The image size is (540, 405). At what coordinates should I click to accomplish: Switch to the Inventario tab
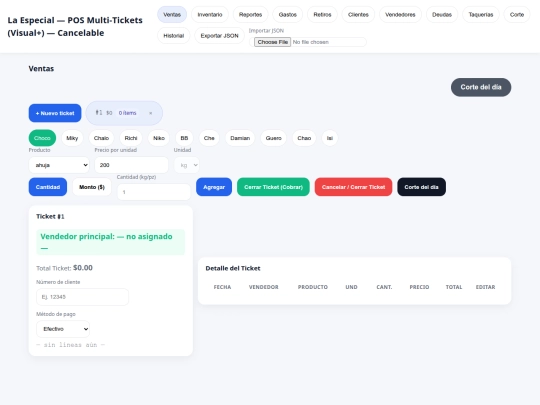coord(210,14)
